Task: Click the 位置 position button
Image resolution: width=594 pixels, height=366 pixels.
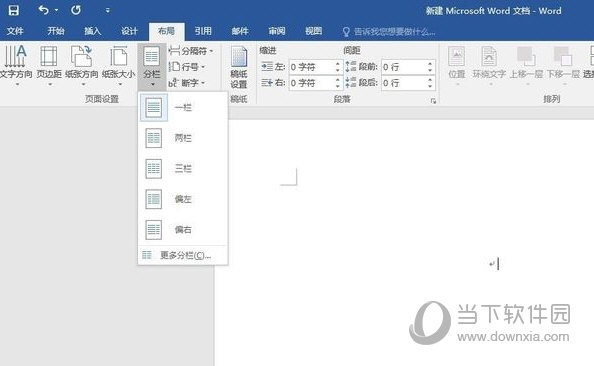Action: coord(456,64)
